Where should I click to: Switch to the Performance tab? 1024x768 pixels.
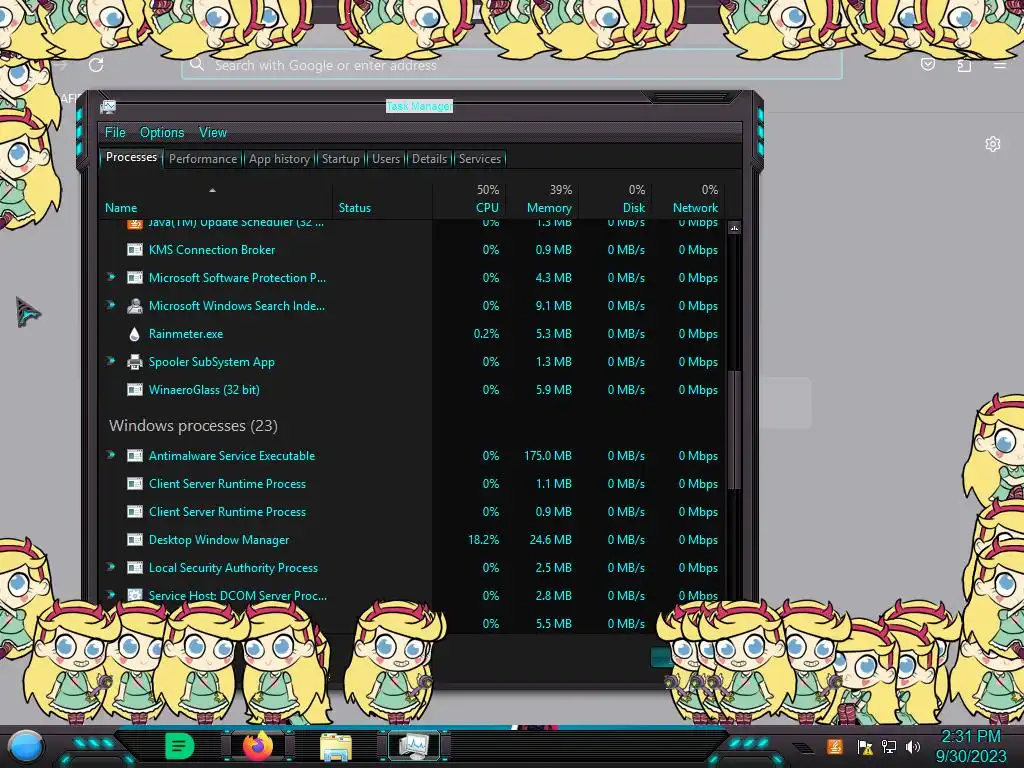click(x=202, y=159)
